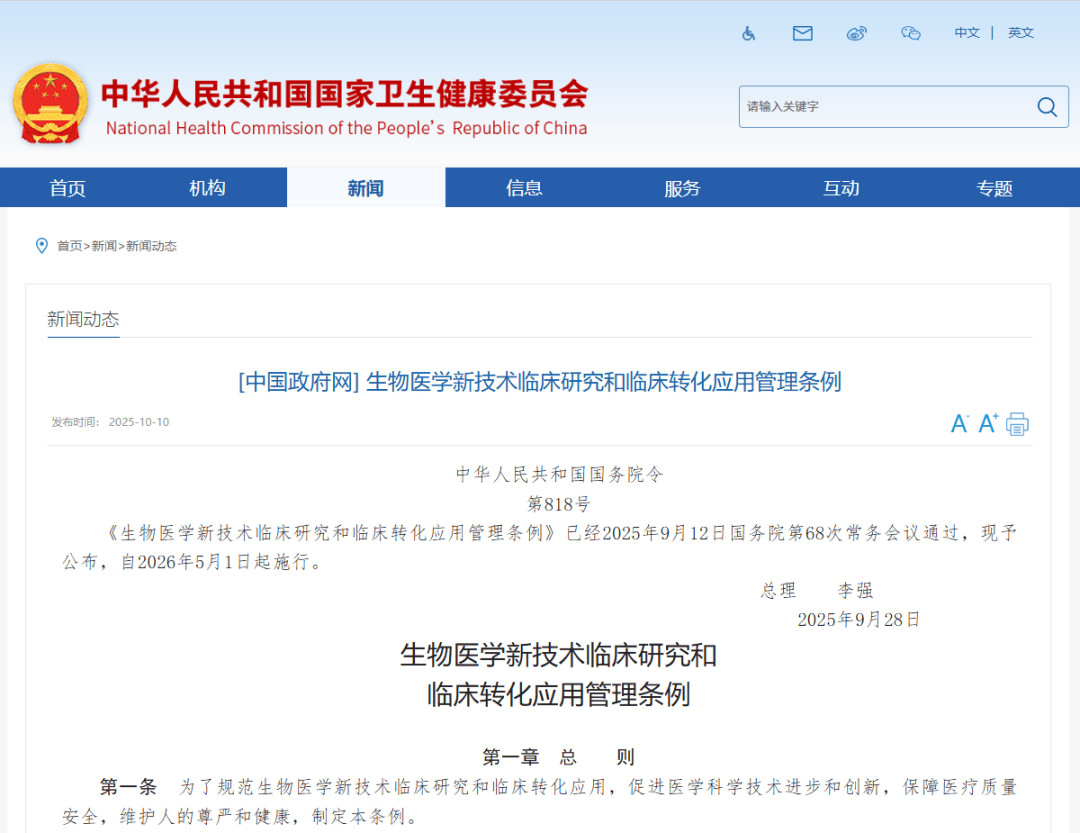Click the accessibility wheelchair icon
This screenshot has width=1080, height=833.
pos(749,33)
